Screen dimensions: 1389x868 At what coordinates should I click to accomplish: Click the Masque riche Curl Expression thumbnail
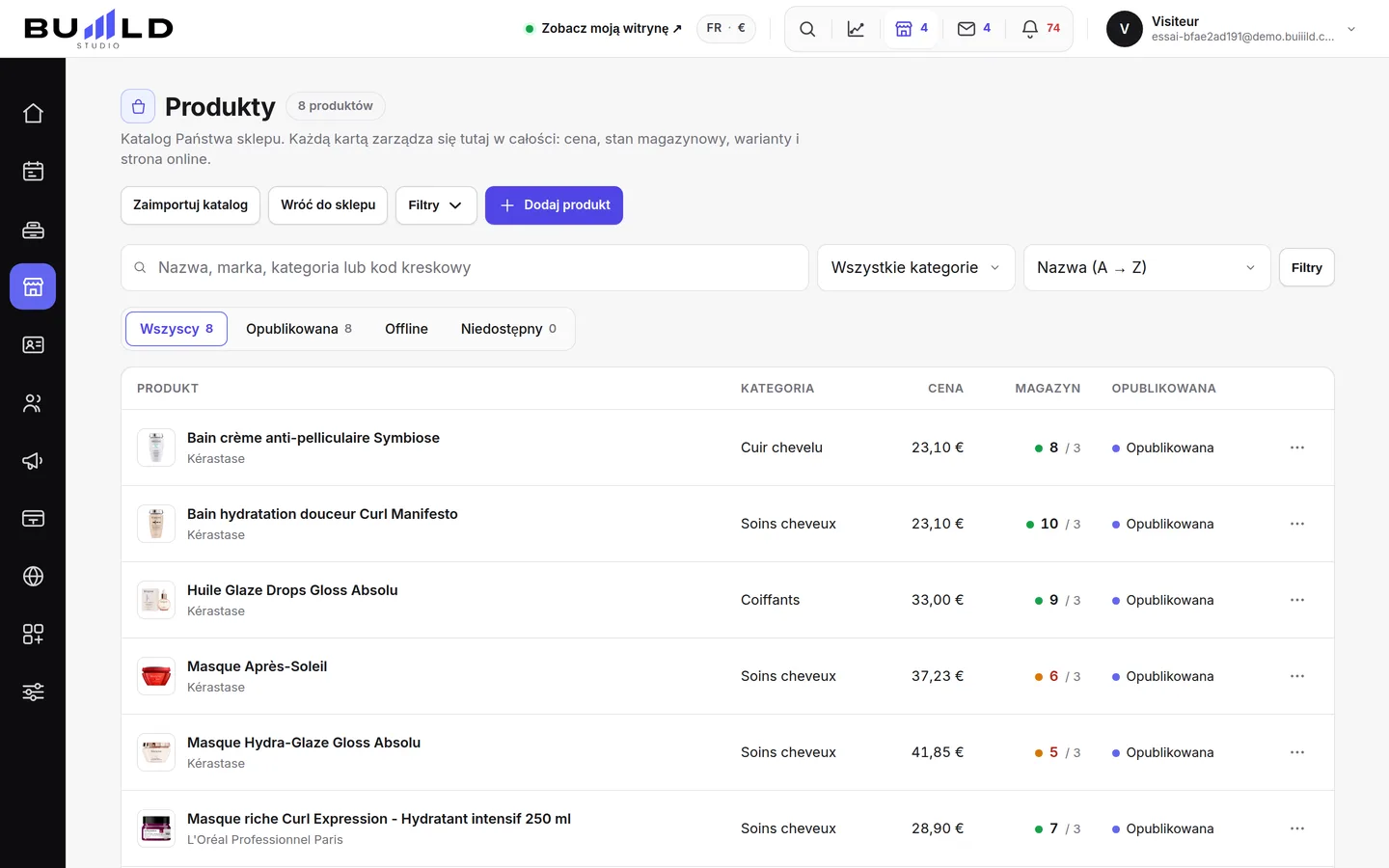pos(156,828)
